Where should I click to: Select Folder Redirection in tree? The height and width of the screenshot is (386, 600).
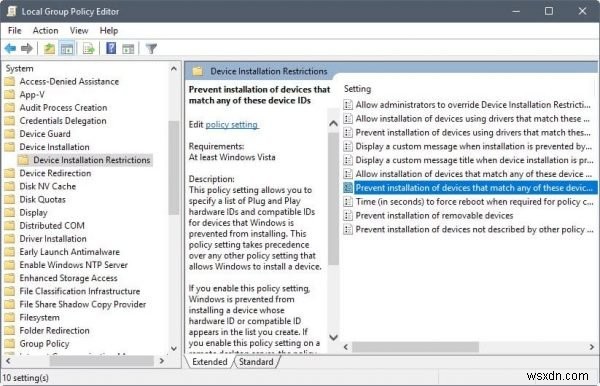click(54, 331)
